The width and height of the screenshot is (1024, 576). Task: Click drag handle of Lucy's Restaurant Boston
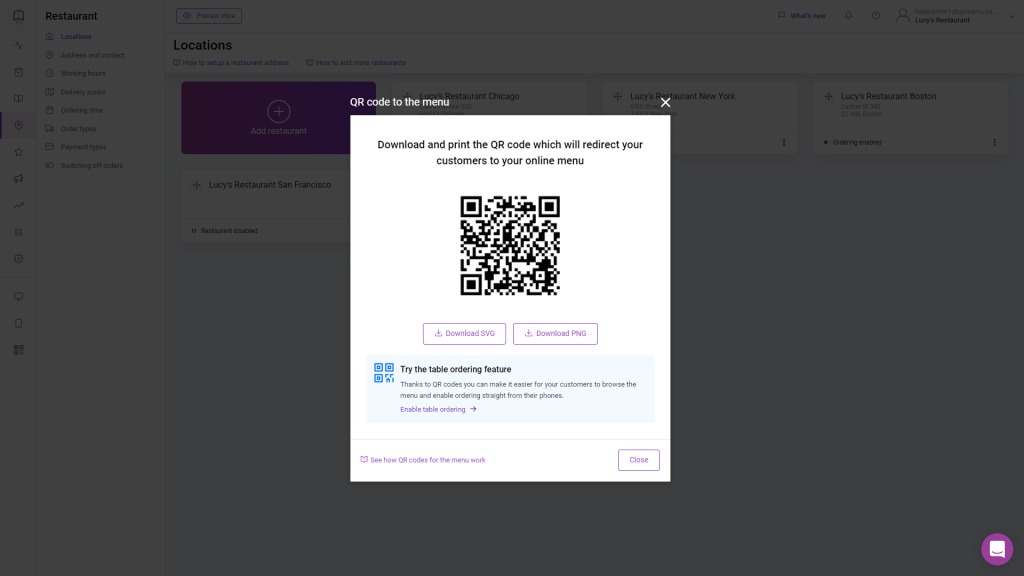(x=827, y=97)
